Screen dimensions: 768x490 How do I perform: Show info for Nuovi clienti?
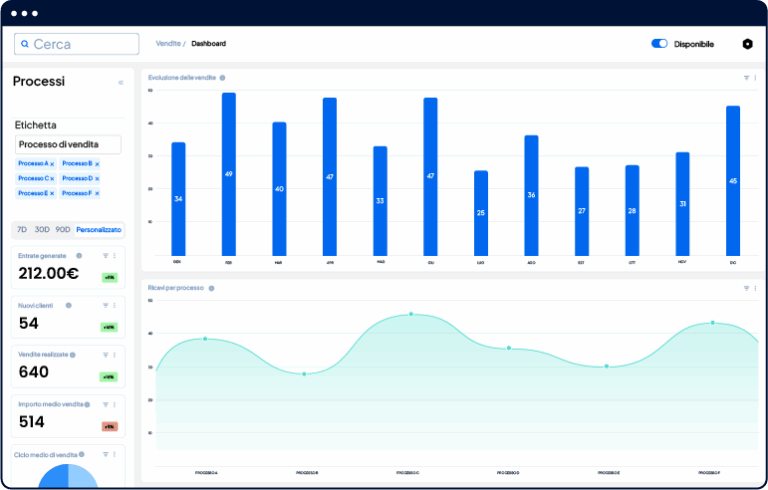(69, 305)
